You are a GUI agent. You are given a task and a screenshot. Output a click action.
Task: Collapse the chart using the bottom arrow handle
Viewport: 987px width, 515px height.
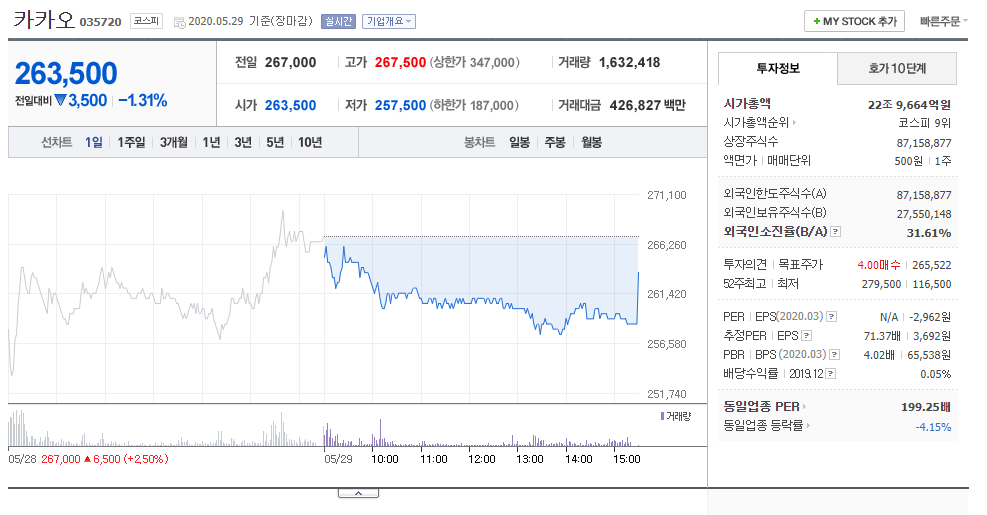pyautogui.click(x=358, y=493)
